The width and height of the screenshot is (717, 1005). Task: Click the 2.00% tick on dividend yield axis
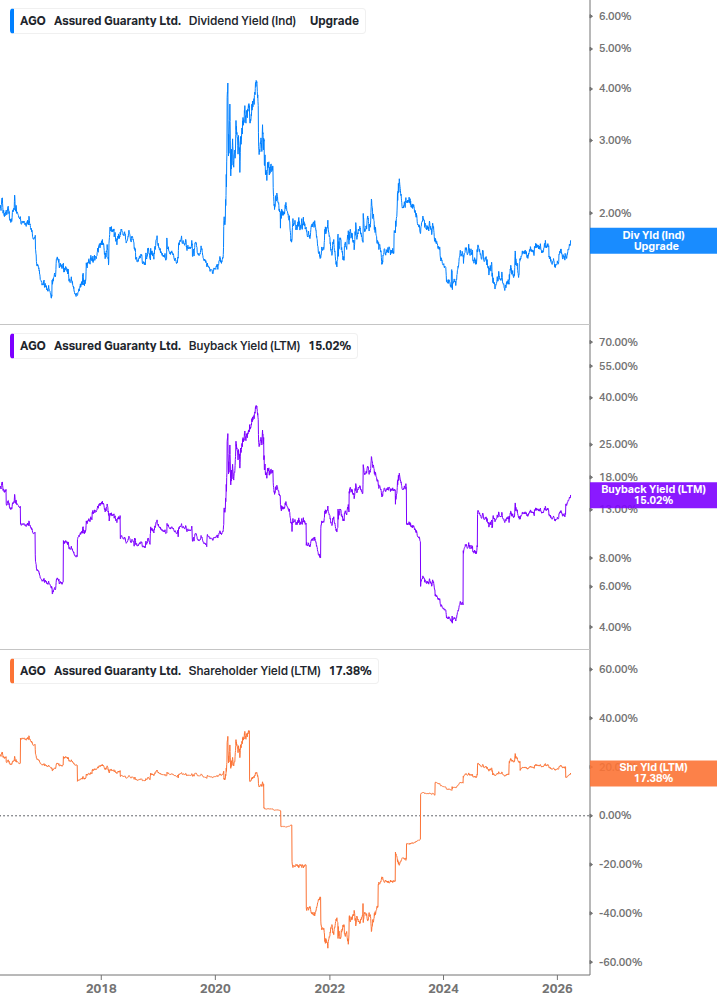tap(614, 213)
